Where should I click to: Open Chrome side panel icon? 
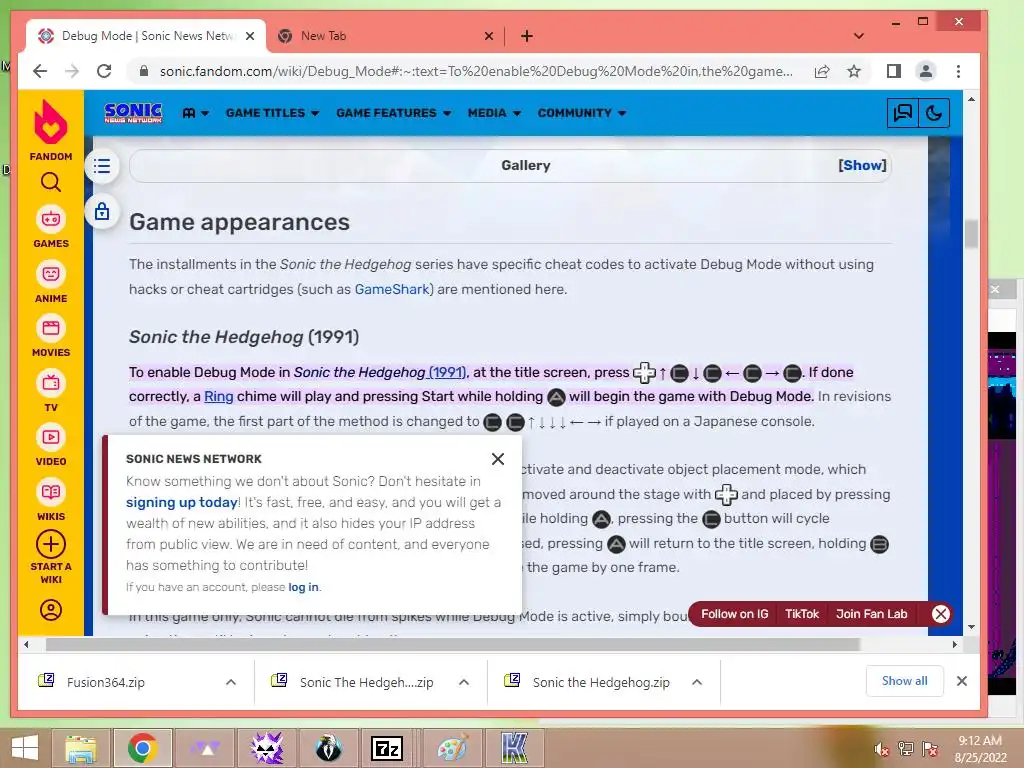[x=893, y=71]
